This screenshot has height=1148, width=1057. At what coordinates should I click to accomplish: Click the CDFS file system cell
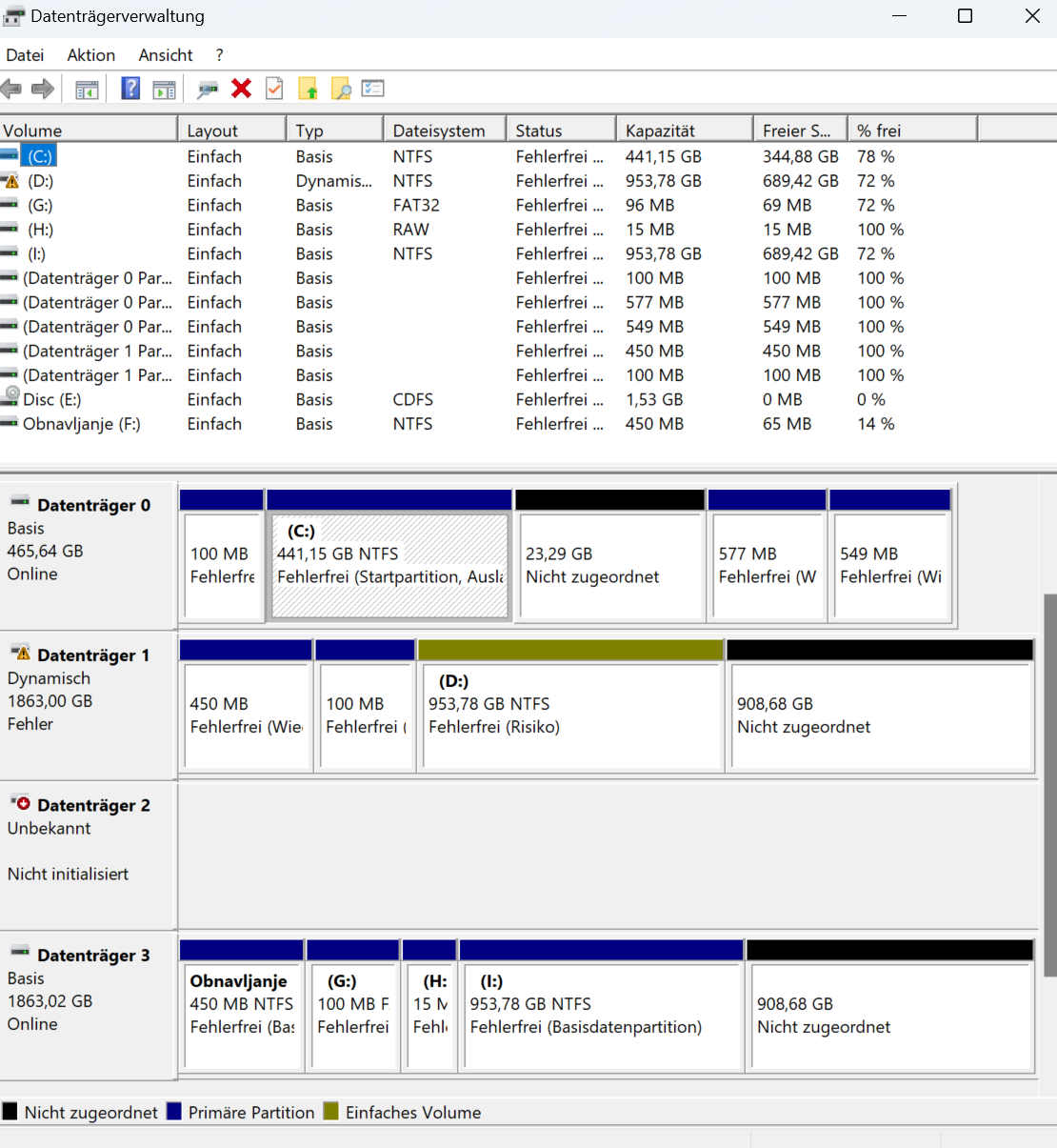click(x=413, y=400)
